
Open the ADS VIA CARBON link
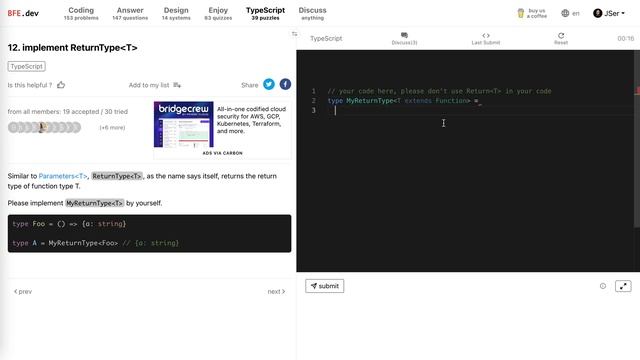222,153
